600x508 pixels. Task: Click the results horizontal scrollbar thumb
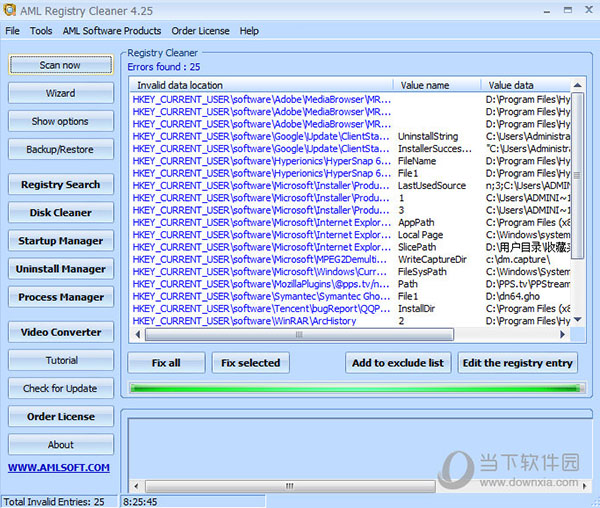299,334
